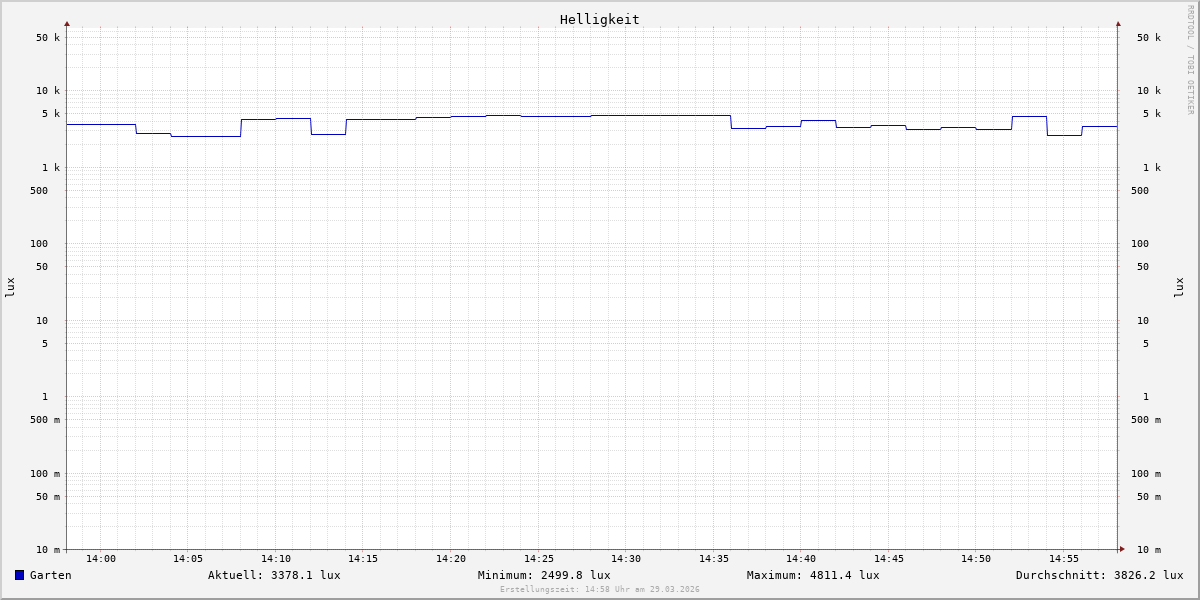The width and height of the screenshot is (1200, 600).
Task: Click the Maximum 4811.4 lux value
Action: tap(813, 575)
